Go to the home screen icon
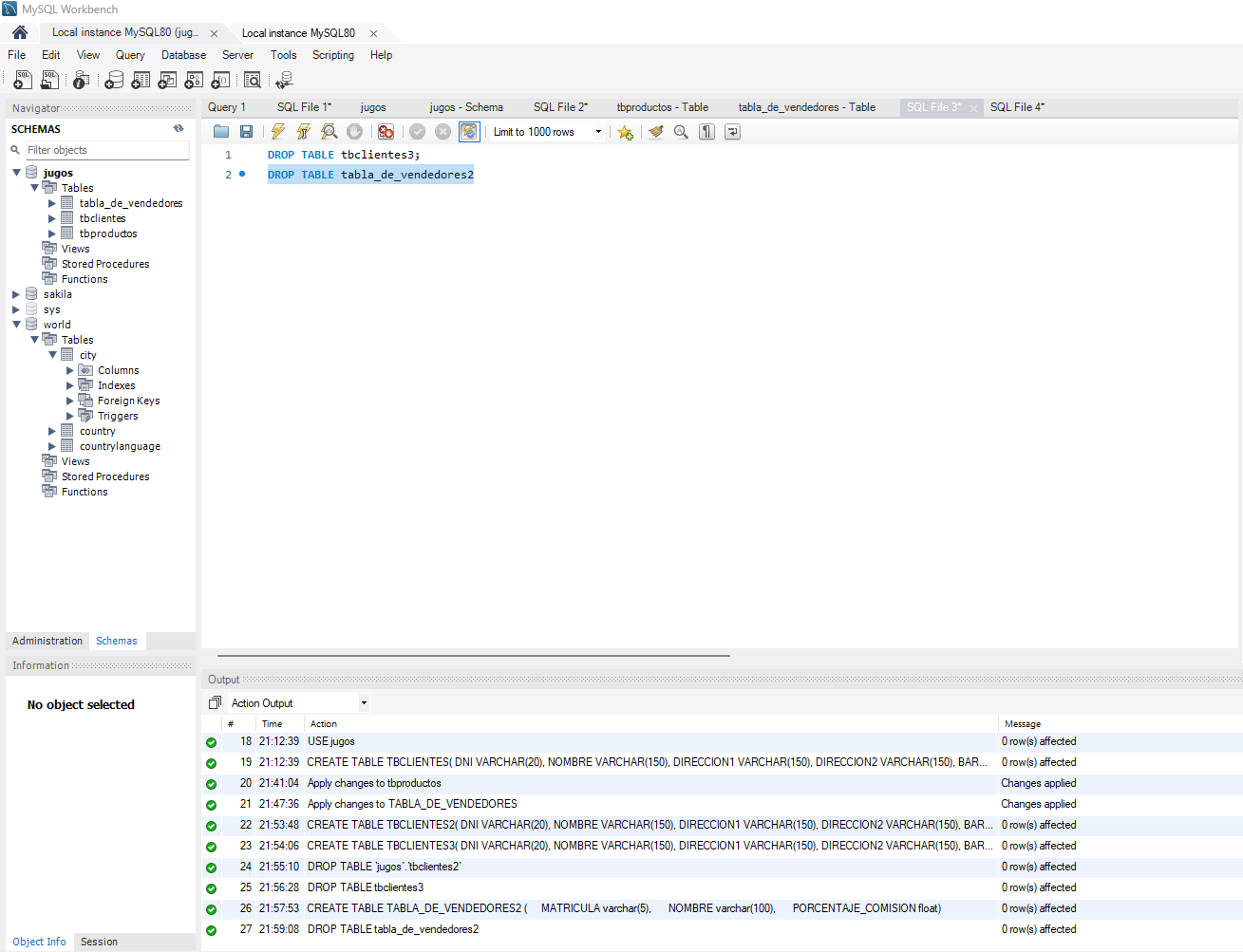 click(20, 32)
